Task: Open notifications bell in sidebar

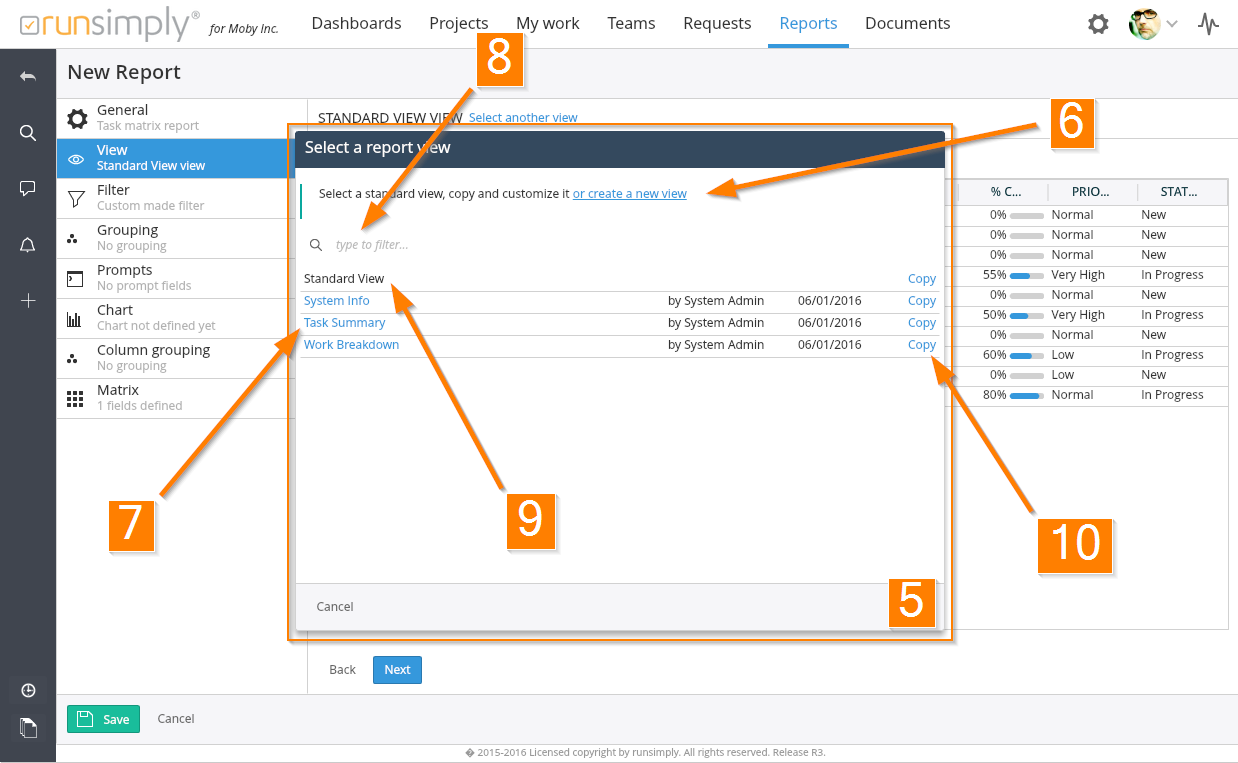Action: coord(28,245)
